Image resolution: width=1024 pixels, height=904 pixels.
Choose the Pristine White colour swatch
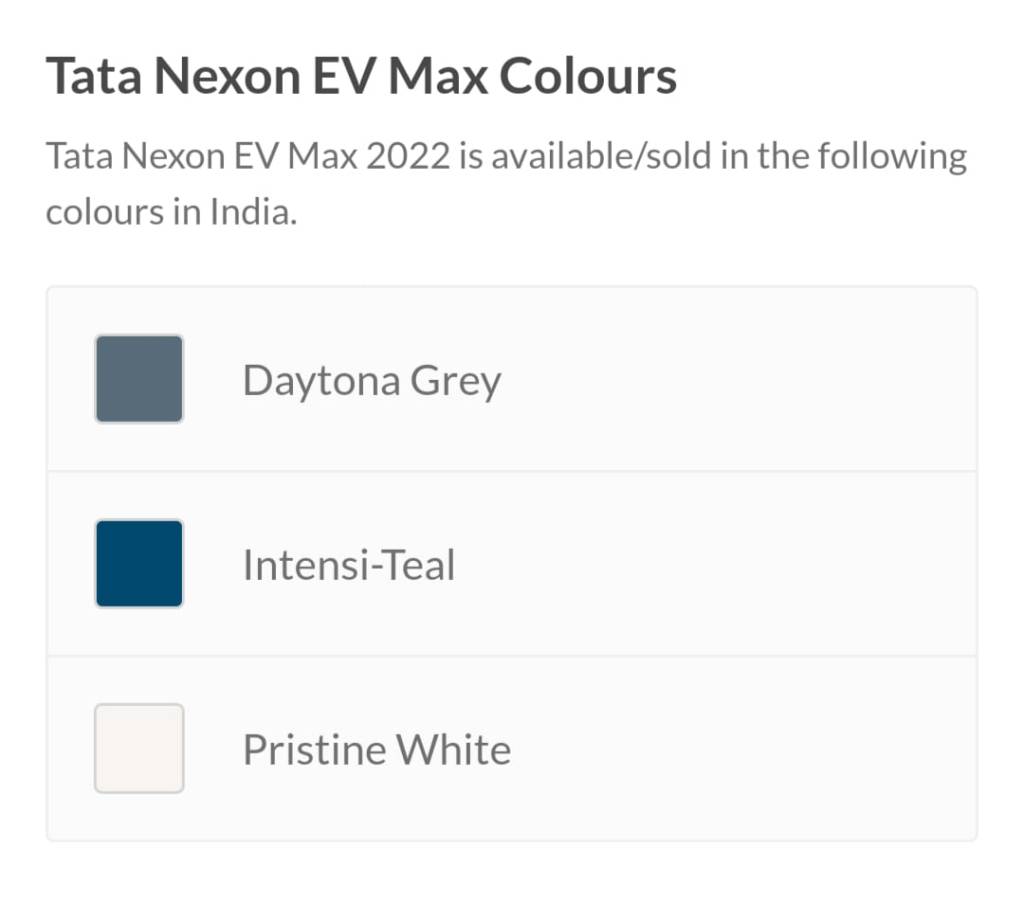click(x=139, y=748)
